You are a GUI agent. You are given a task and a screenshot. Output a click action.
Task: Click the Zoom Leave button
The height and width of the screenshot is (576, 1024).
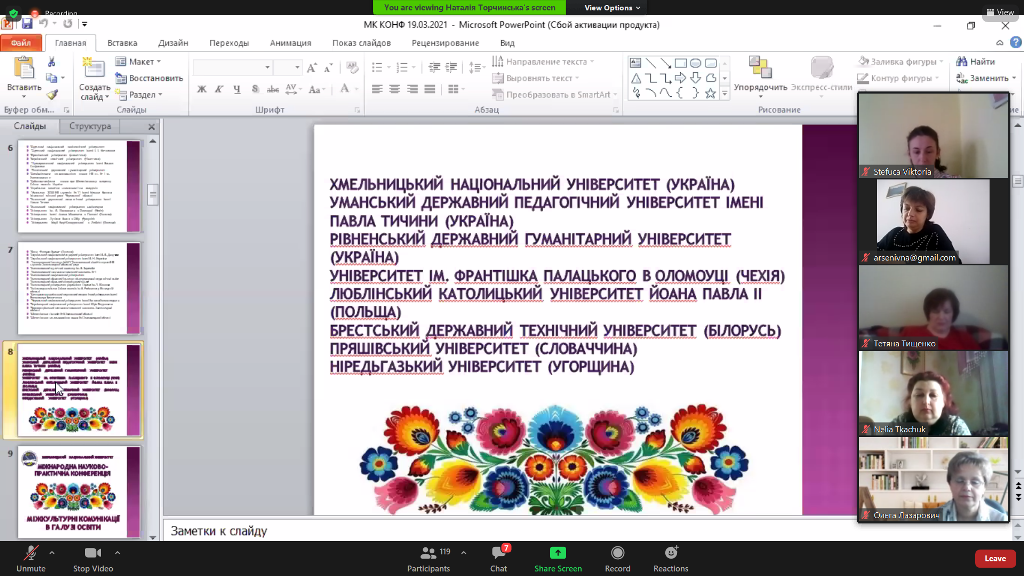pyautogui.click(x=995, y=558)
